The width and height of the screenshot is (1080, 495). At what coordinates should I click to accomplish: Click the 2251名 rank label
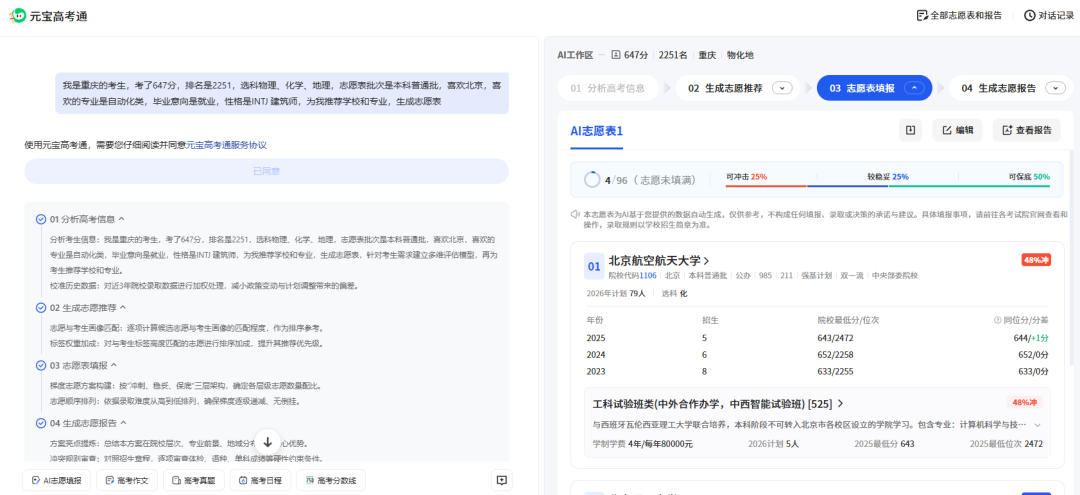[x=673, y=55]
